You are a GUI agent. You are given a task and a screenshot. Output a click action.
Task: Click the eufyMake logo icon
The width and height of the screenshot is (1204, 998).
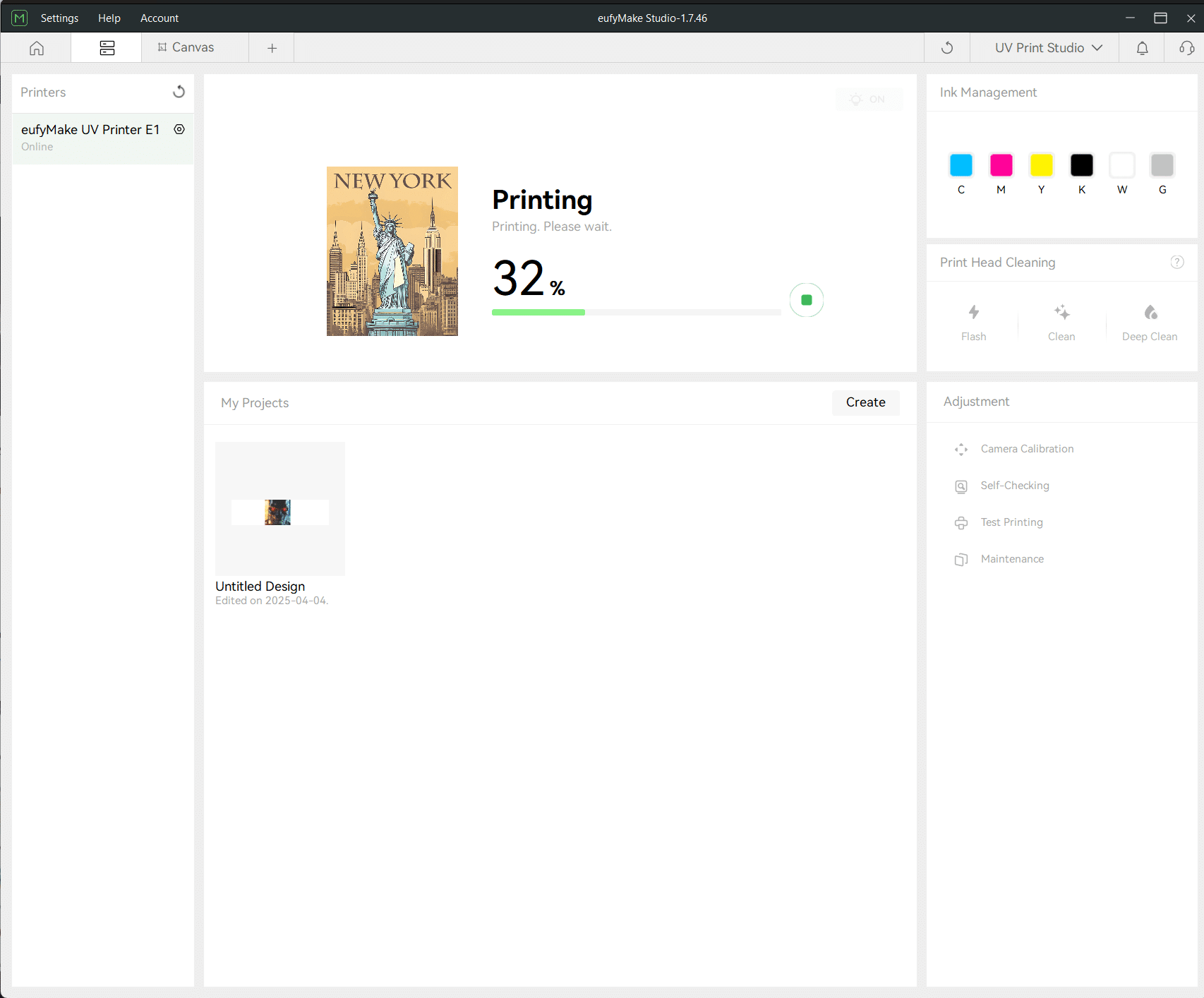coord(20,18)
